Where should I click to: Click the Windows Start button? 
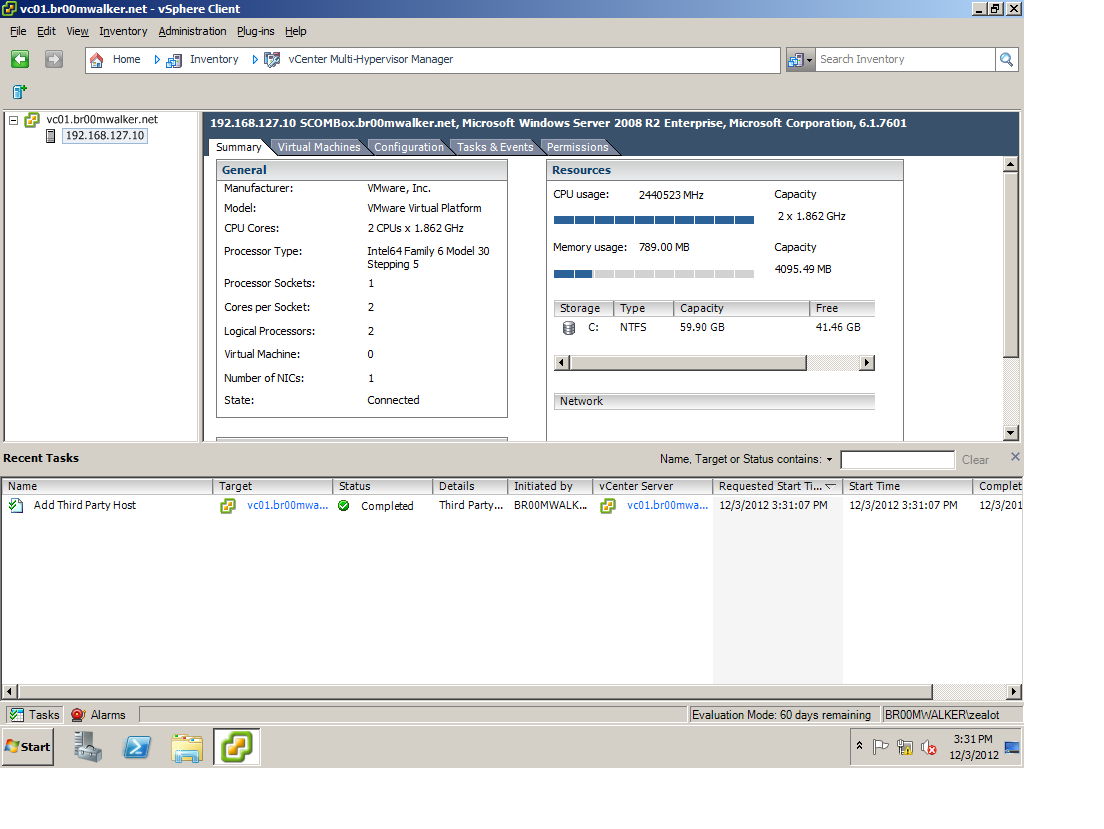[28, 747]
